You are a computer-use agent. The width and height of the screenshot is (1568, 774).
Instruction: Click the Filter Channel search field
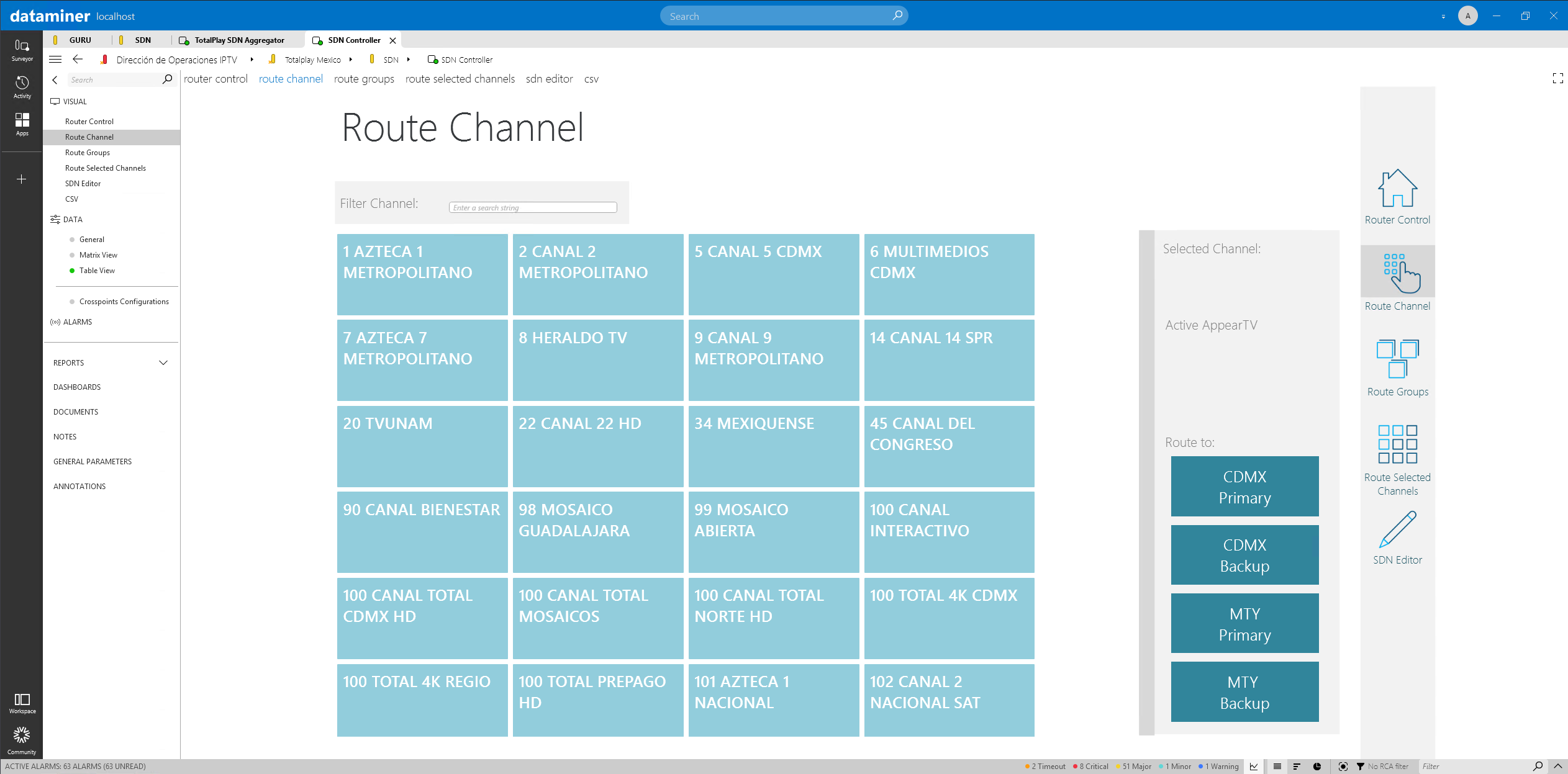533,207
